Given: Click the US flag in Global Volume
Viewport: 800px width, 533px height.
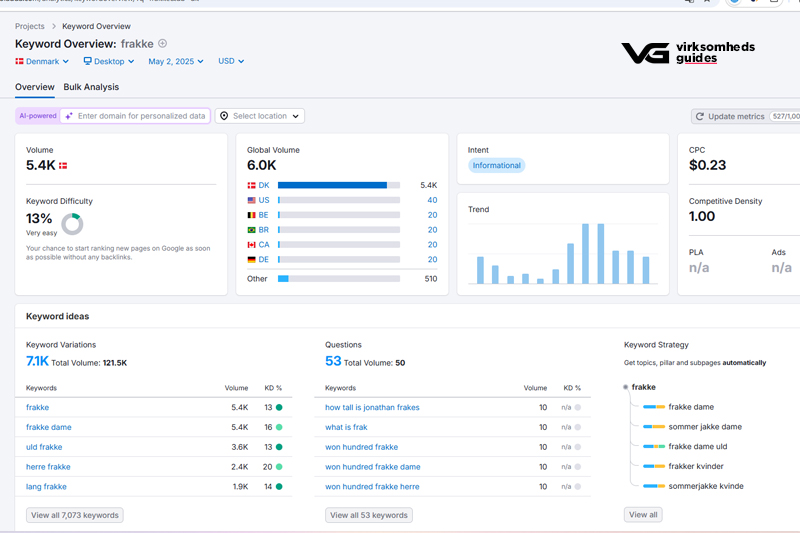Looking at the screenshot, I should click(252, 200).
